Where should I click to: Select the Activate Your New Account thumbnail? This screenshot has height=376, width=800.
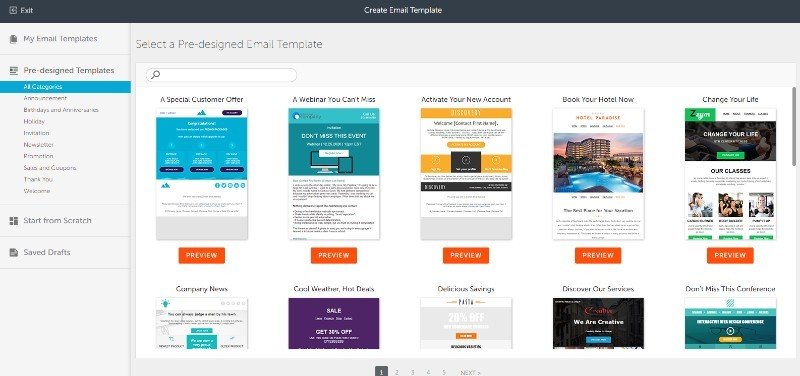[466, 173]
